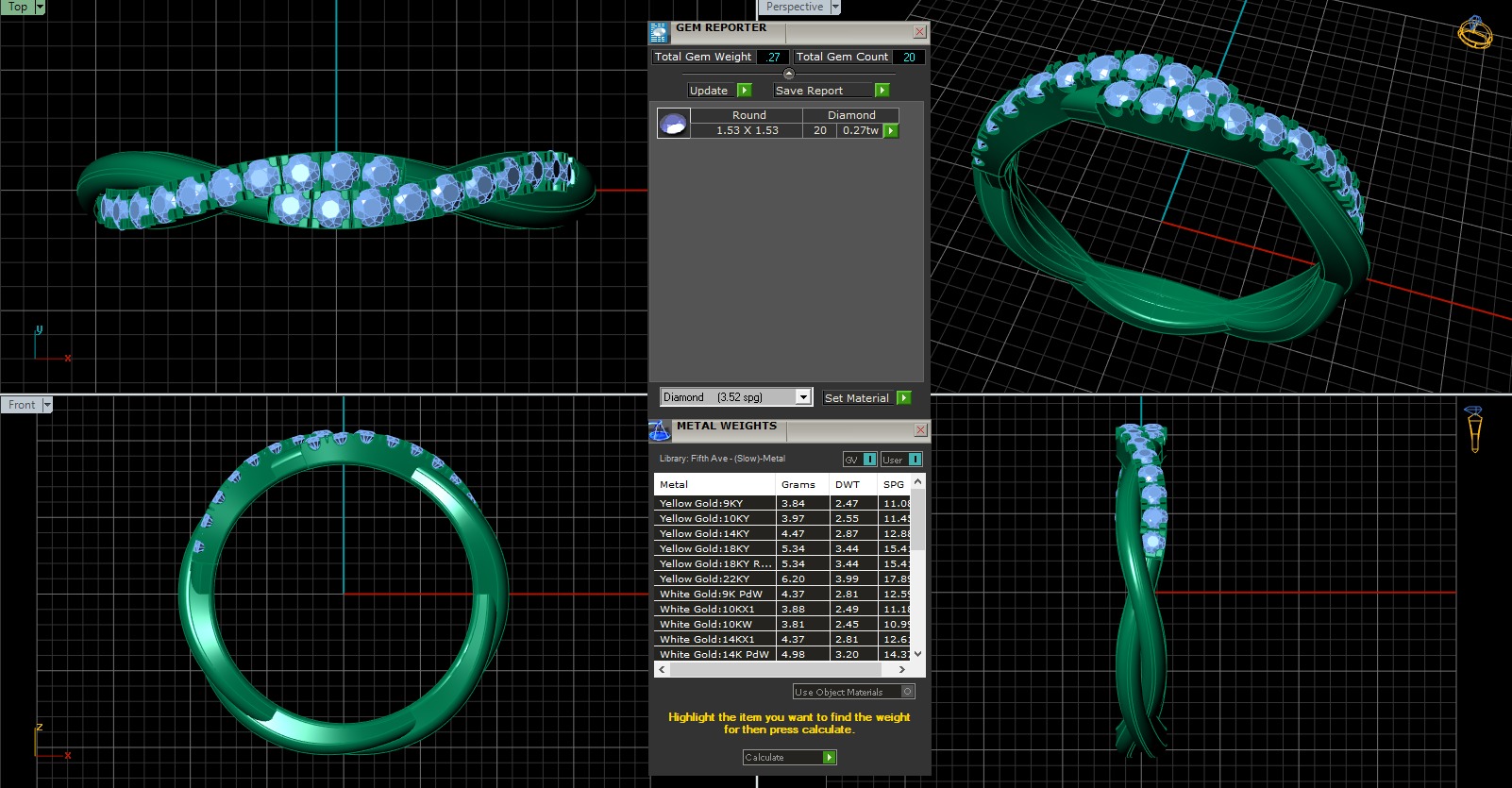The image size is (1512, 788).
Task: Click the Round shape cell in gem report
Action: [x=748, y=115]
